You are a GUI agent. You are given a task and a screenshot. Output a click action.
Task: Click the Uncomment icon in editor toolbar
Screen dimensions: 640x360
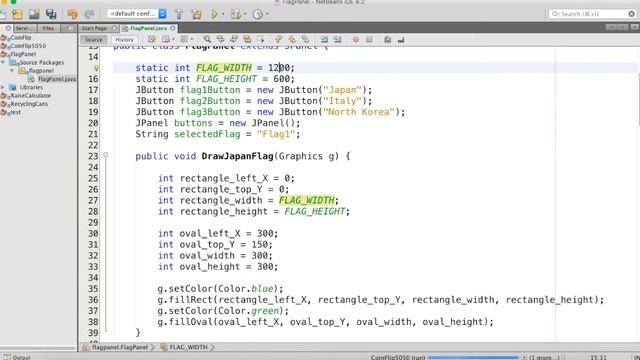click(401, 40)
